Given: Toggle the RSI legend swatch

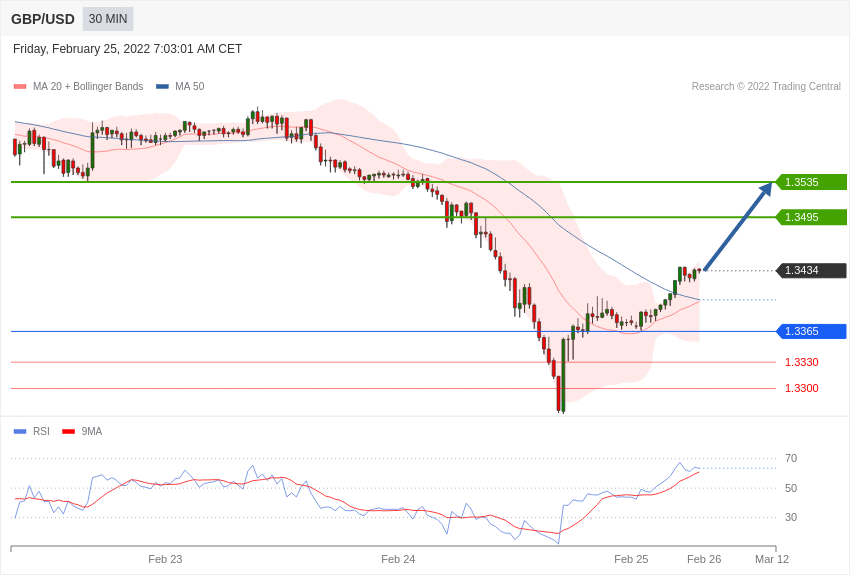Looking at the screenshot, I should (x=20, y=431).
